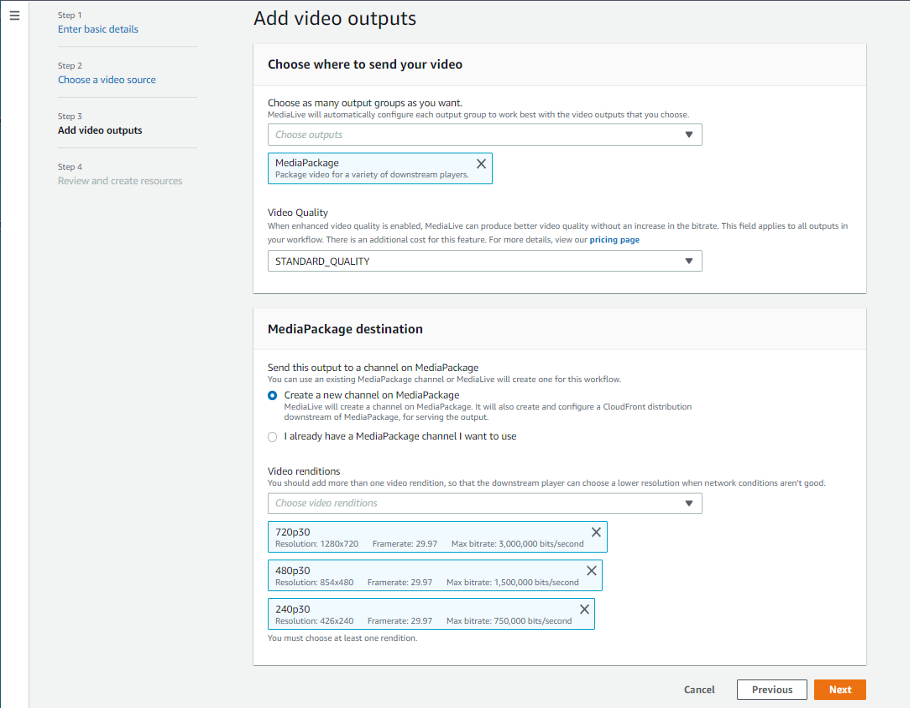Open the hamburger navigation menu
Screen dimensions: 910x708
point(14,16)
